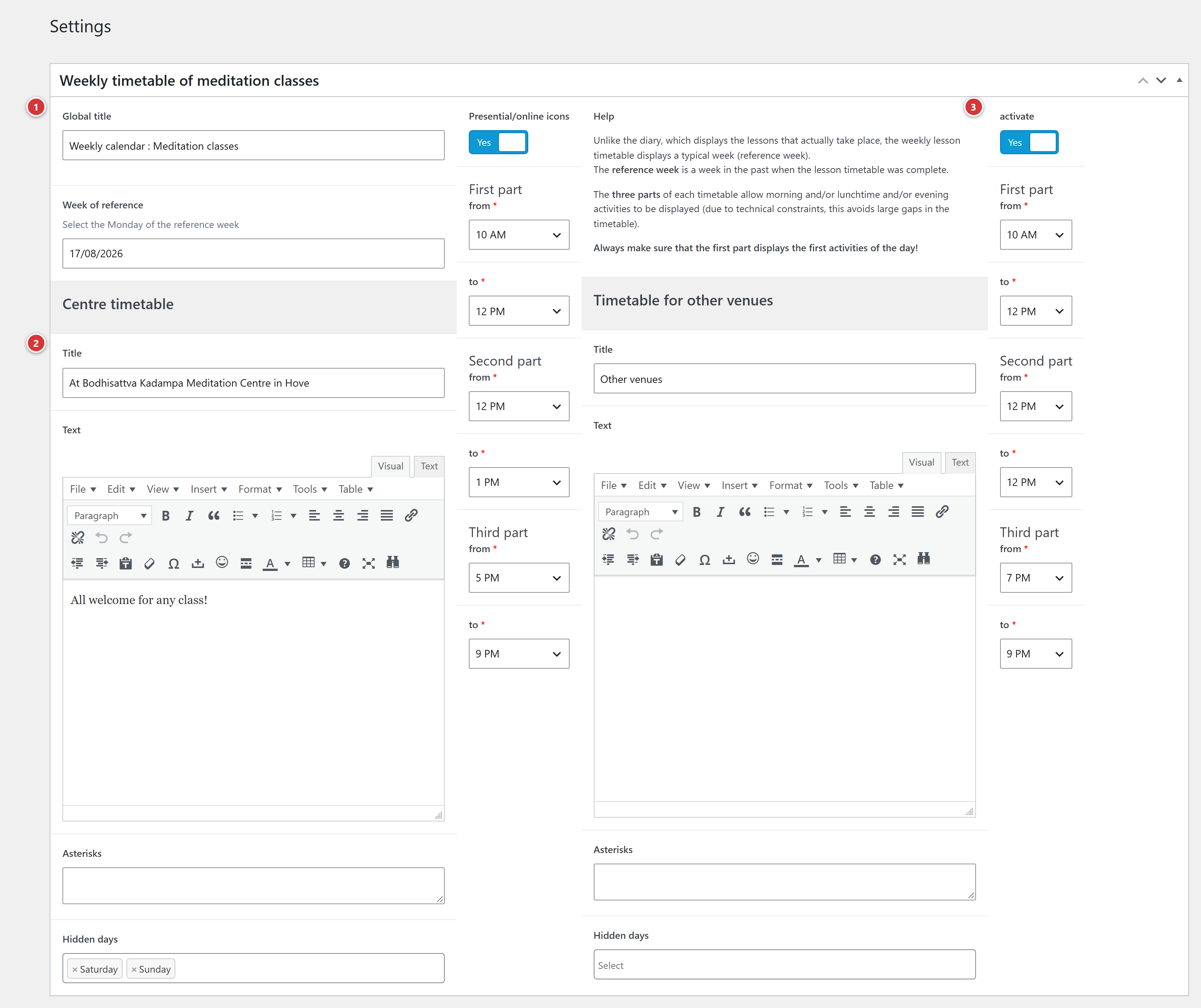
Task: Click Italic icon in Other venues editor
Action: click(721, 512)
